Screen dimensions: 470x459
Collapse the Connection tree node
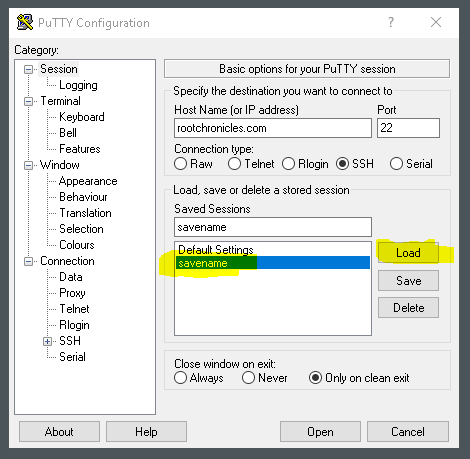(x=28, y=261)
